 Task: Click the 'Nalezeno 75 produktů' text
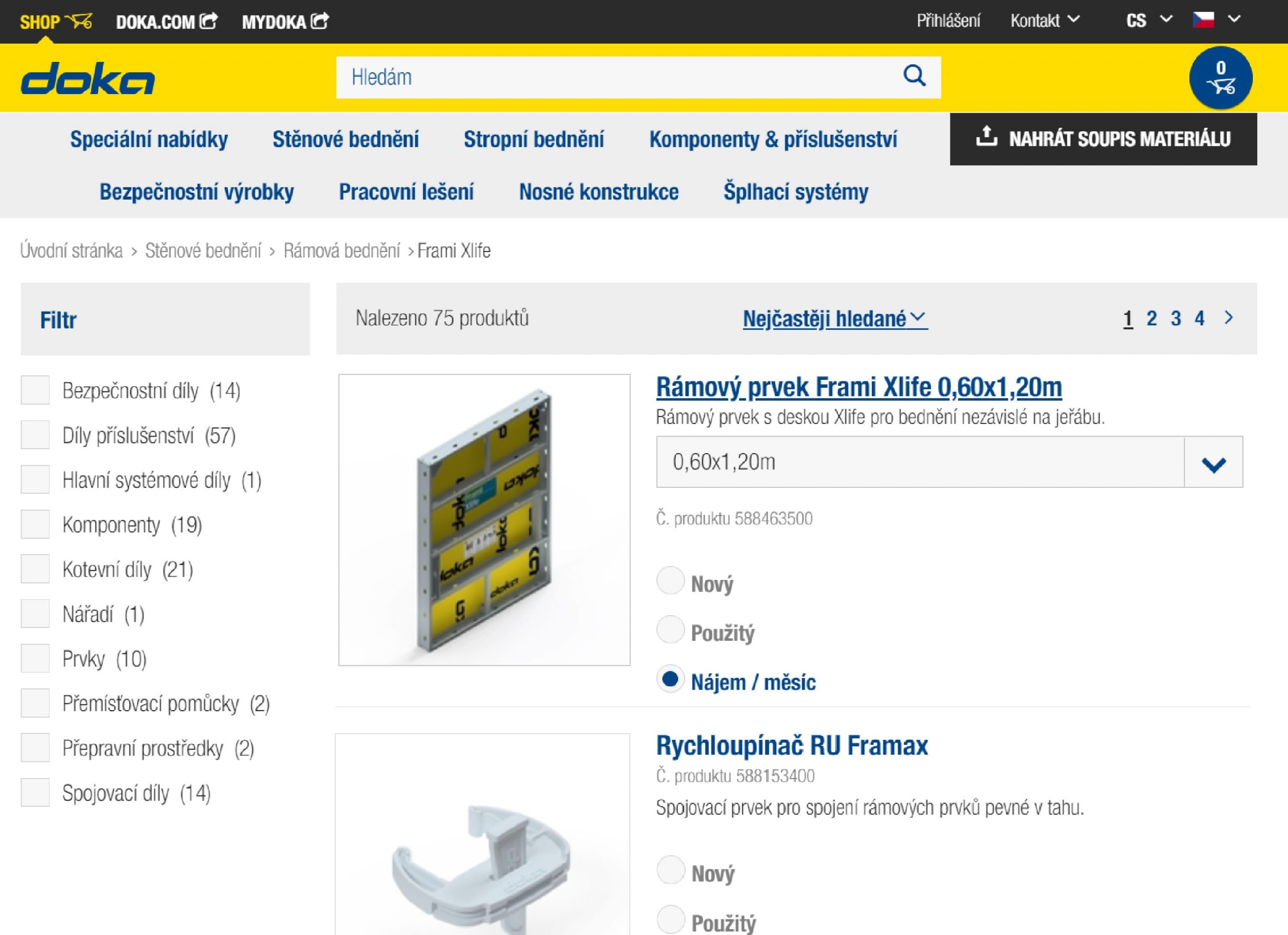pyautogui.click(x=442, y=318)
